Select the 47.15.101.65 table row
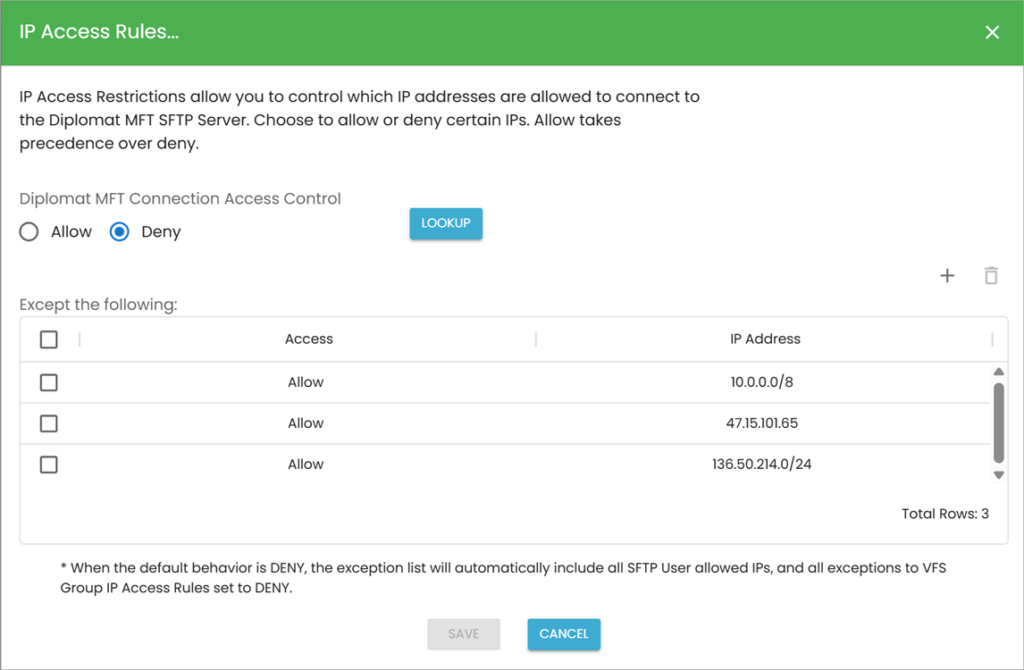Viewport: 1024px width, 670px height. [x=500, y=423]
